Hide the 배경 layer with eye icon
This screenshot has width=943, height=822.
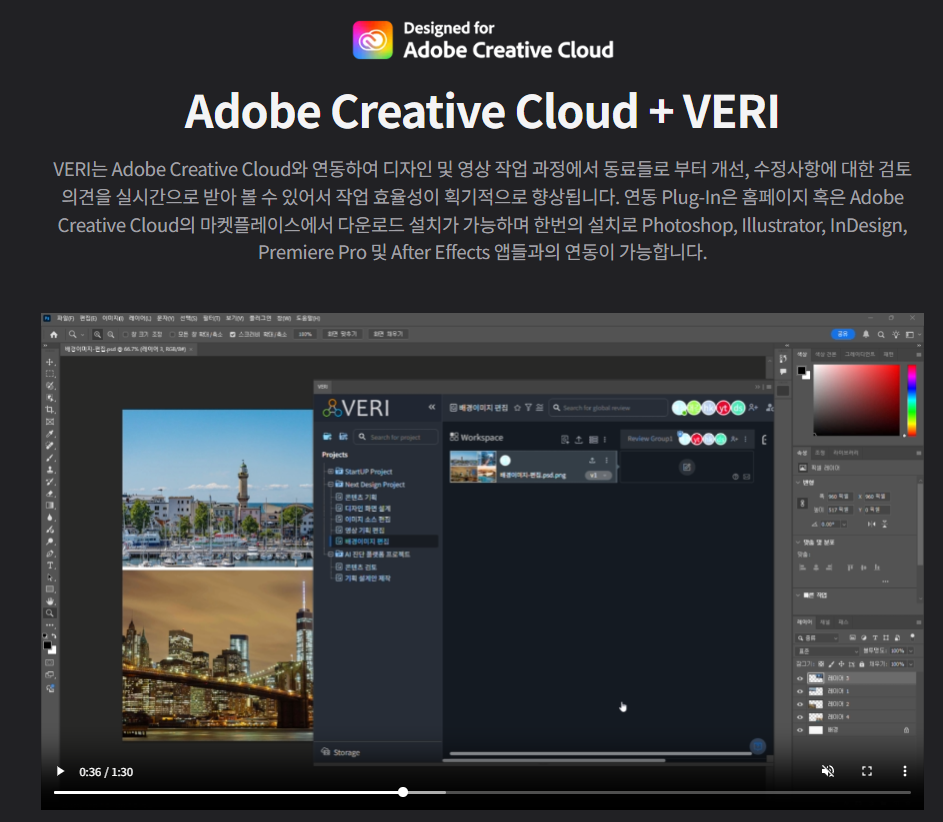800,730
